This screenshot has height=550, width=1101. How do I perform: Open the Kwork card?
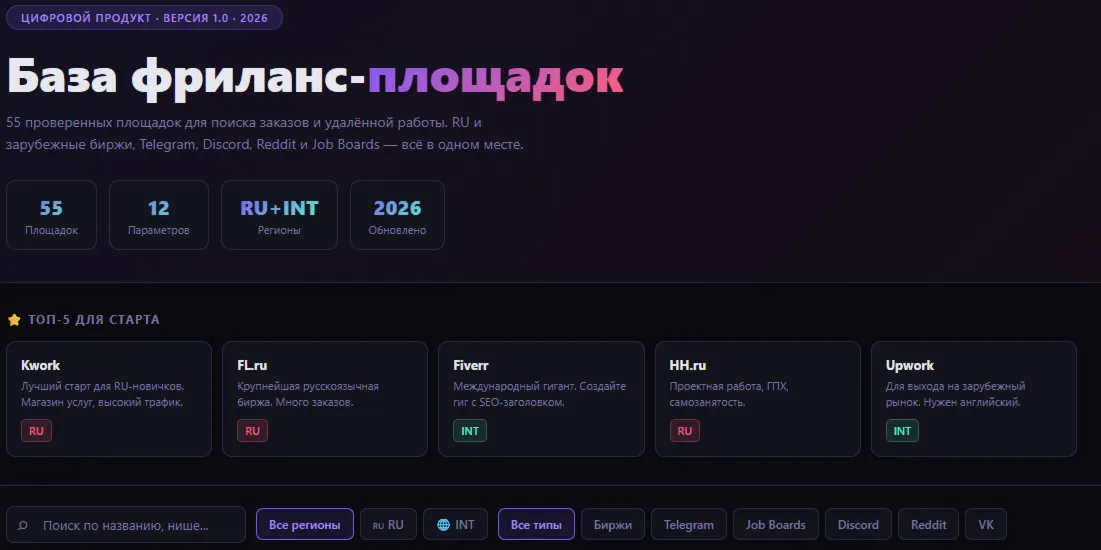coord(109,399)
